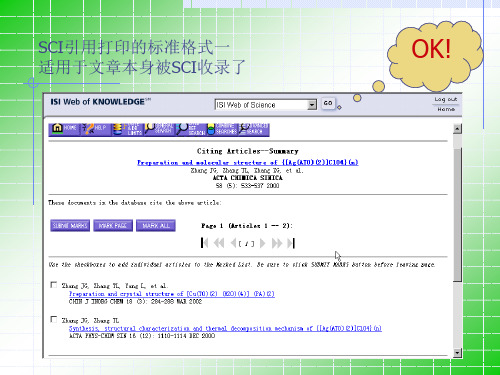This screenshot has width=500, height=375.
Task: Open the Advanced Search icon
Action: (x=253, y=129)
